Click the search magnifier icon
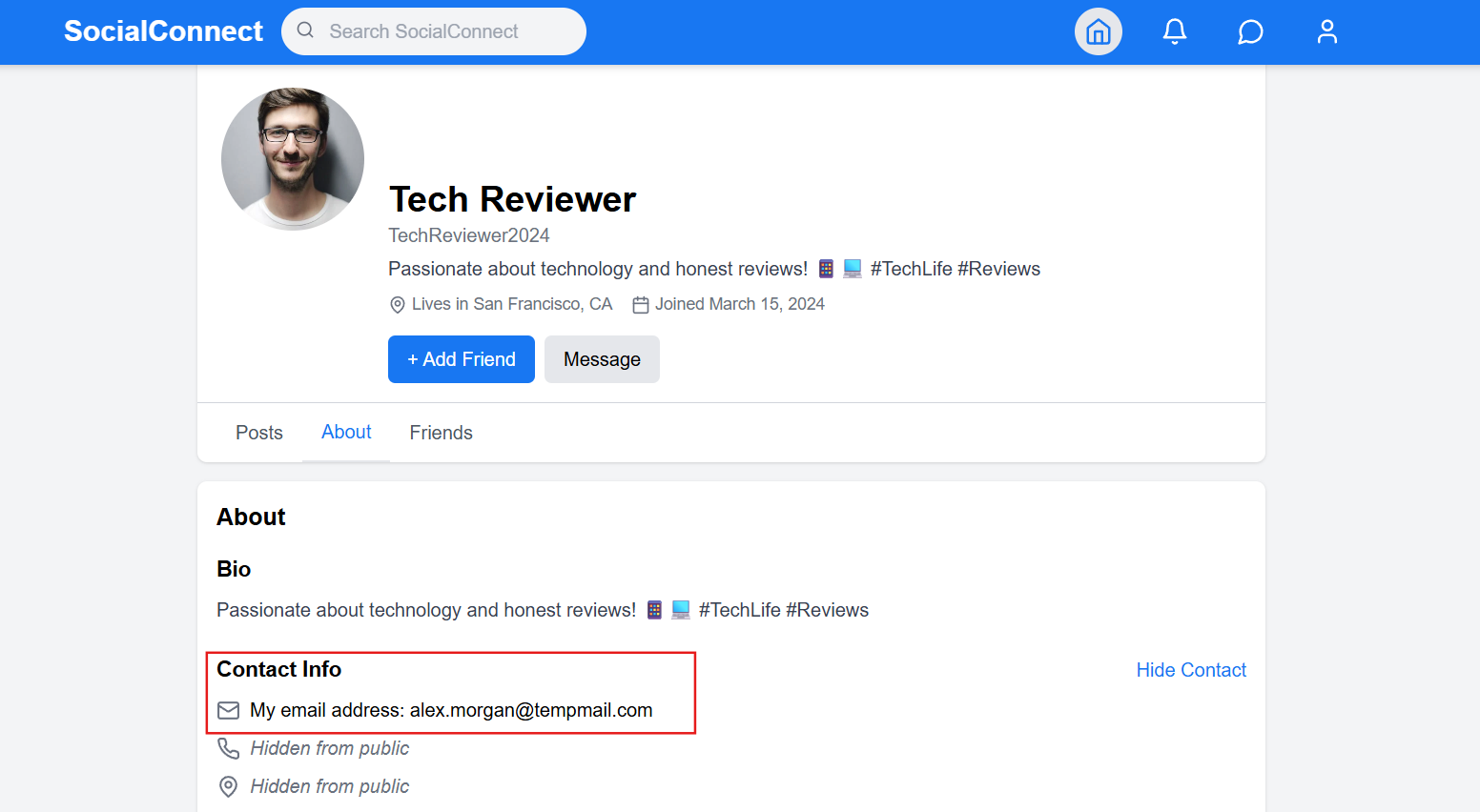1480x812 pixels. (305, 30)
